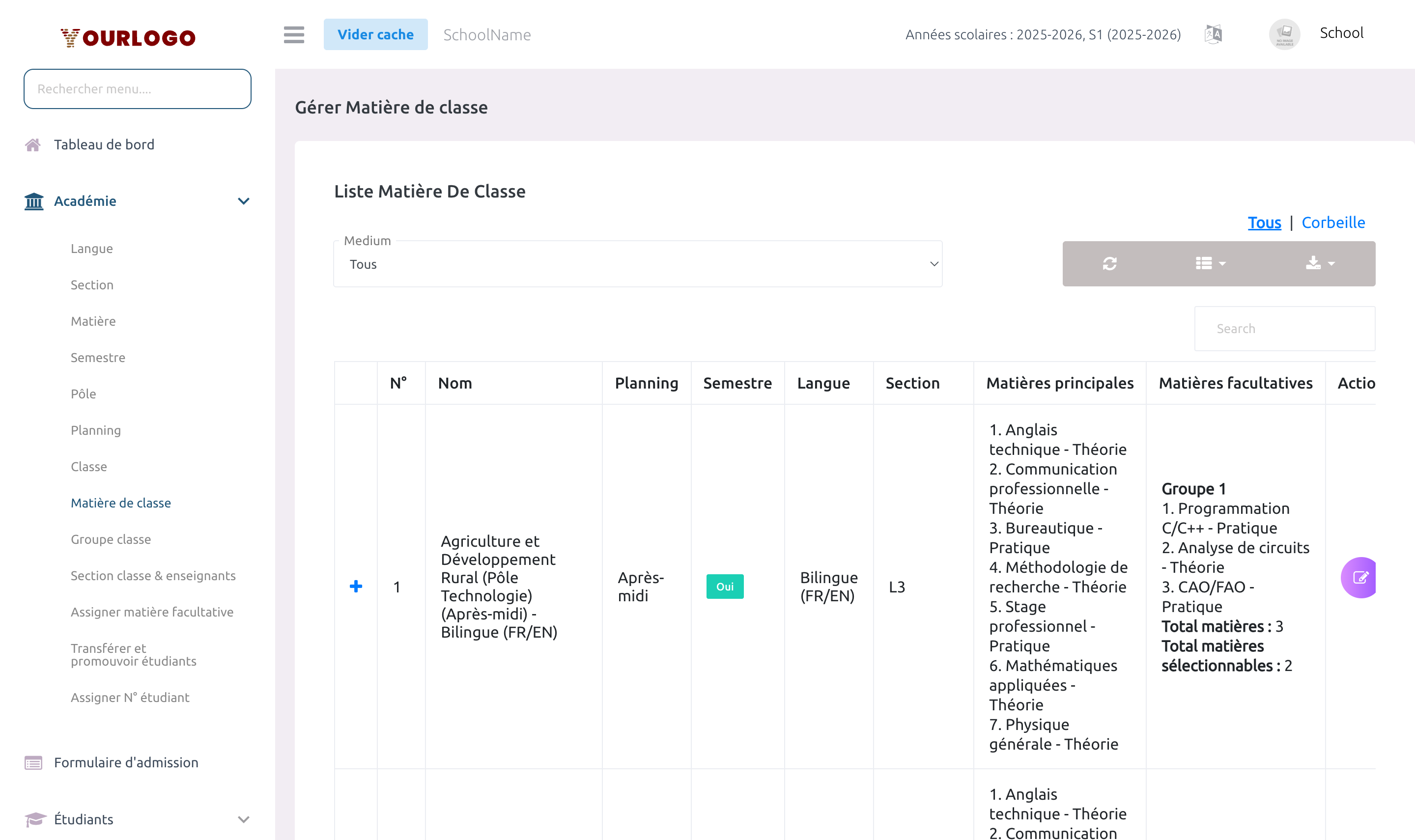Click the Tableau de bord home icon
Screen dimensions: 1415x840
tap(33, 145)
